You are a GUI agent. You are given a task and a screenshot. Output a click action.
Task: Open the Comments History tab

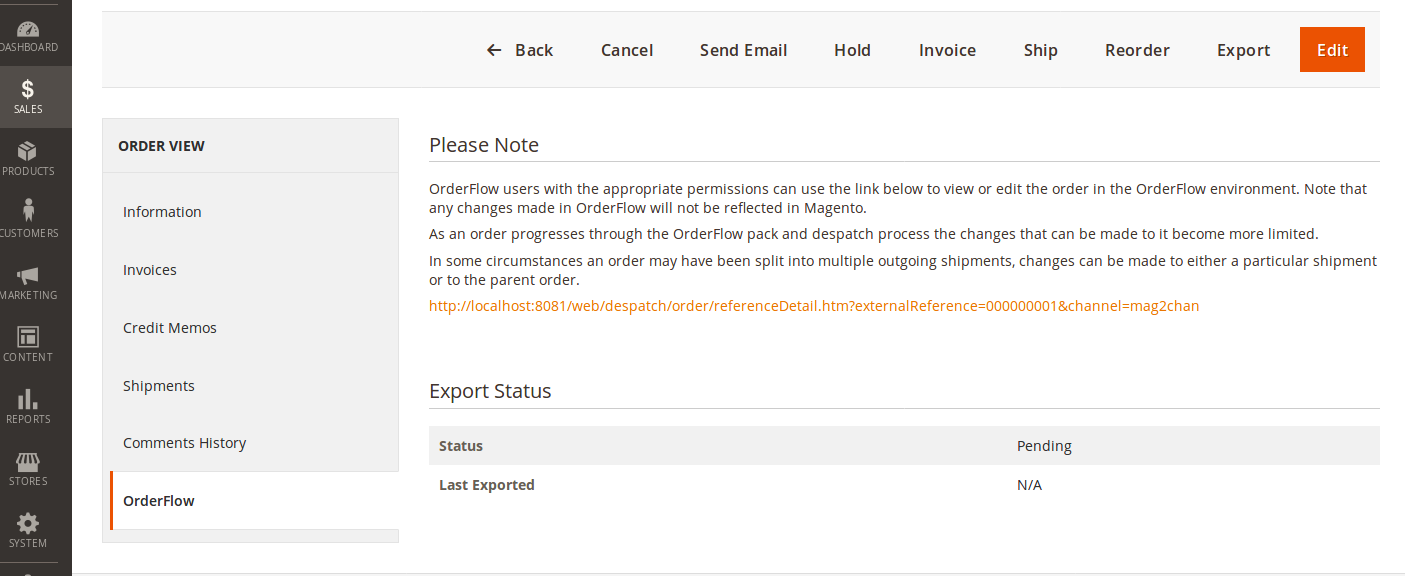click(185, 442)
